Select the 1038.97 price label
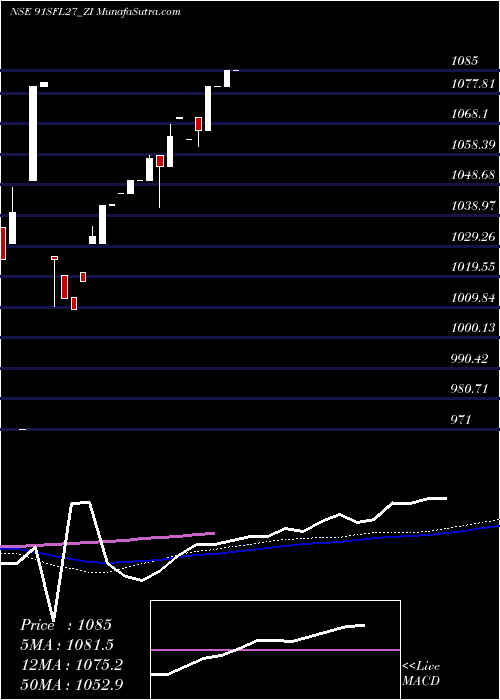The height and width of the screenshot is (700, 500). pos(473,205)
